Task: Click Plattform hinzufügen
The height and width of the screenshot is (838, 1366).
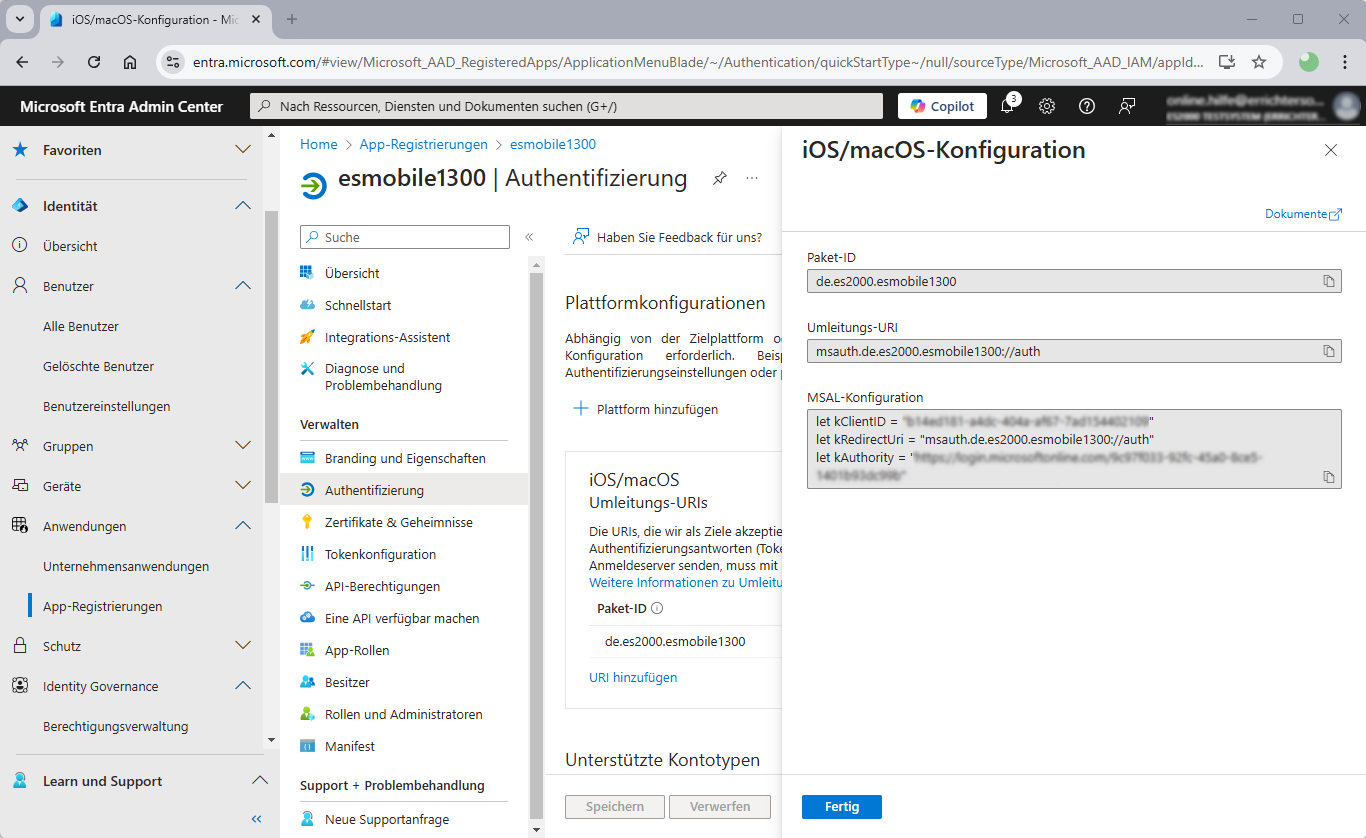Action: [x=645, y=409]
